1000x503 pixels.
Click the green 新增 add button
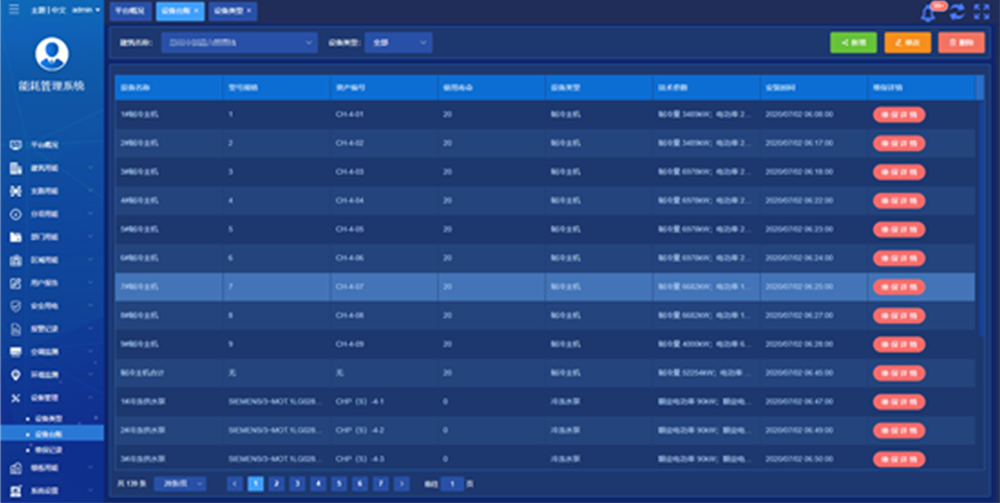[x=853, y=43]
